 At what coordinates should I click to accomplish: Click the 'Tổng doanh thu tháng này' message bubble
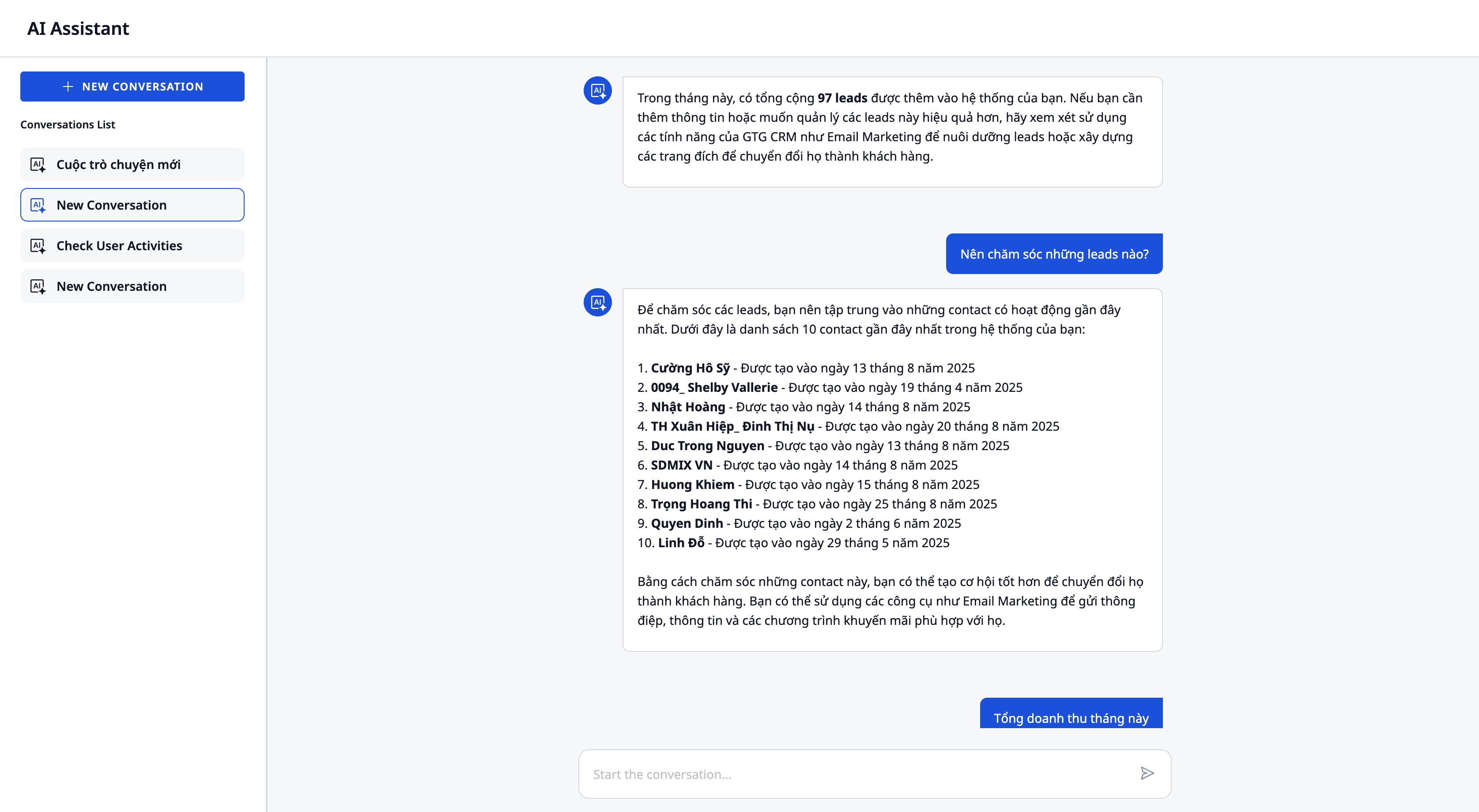1071,717
